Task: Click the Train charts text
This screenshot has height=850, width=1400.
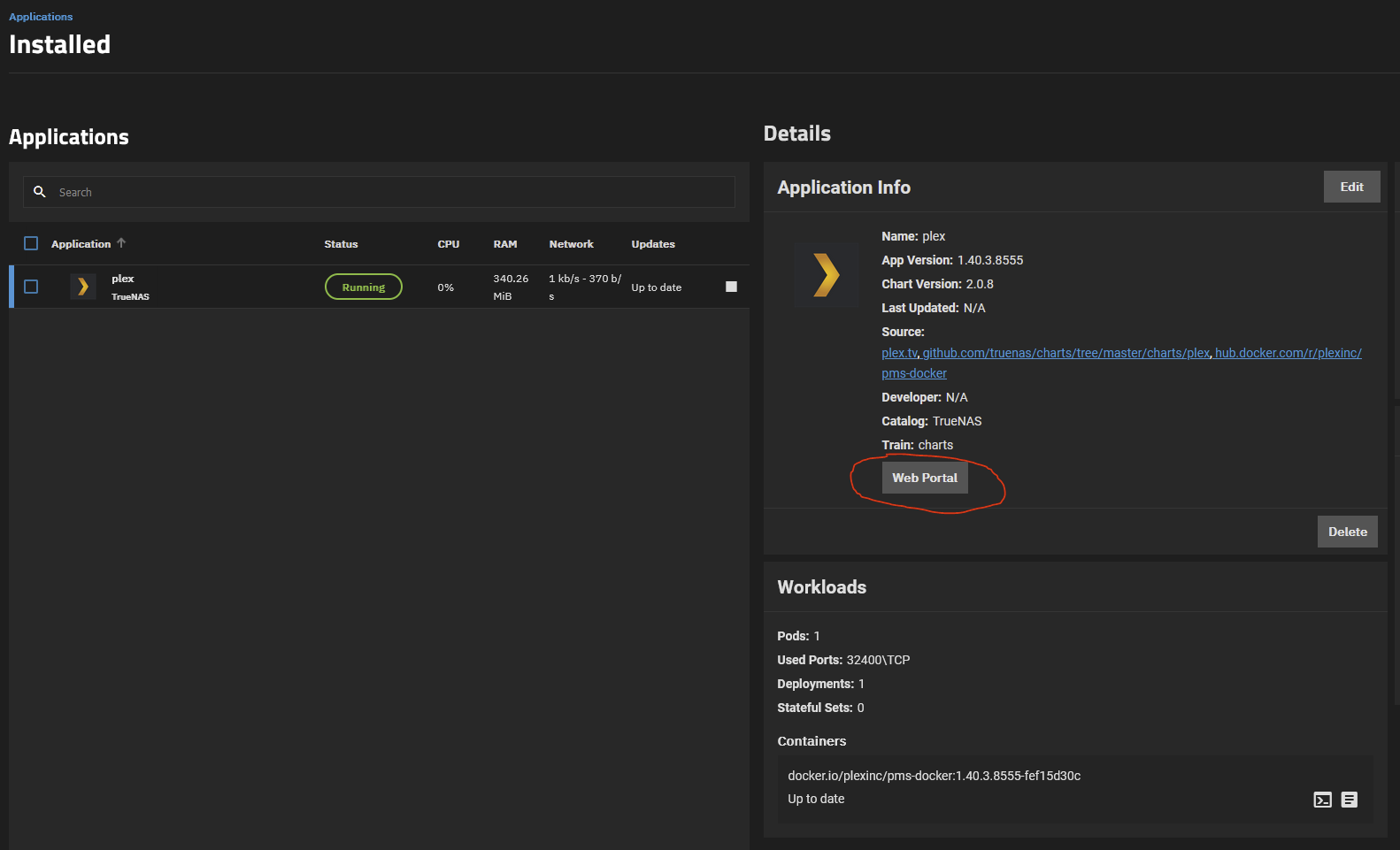Action: point(918,445)
